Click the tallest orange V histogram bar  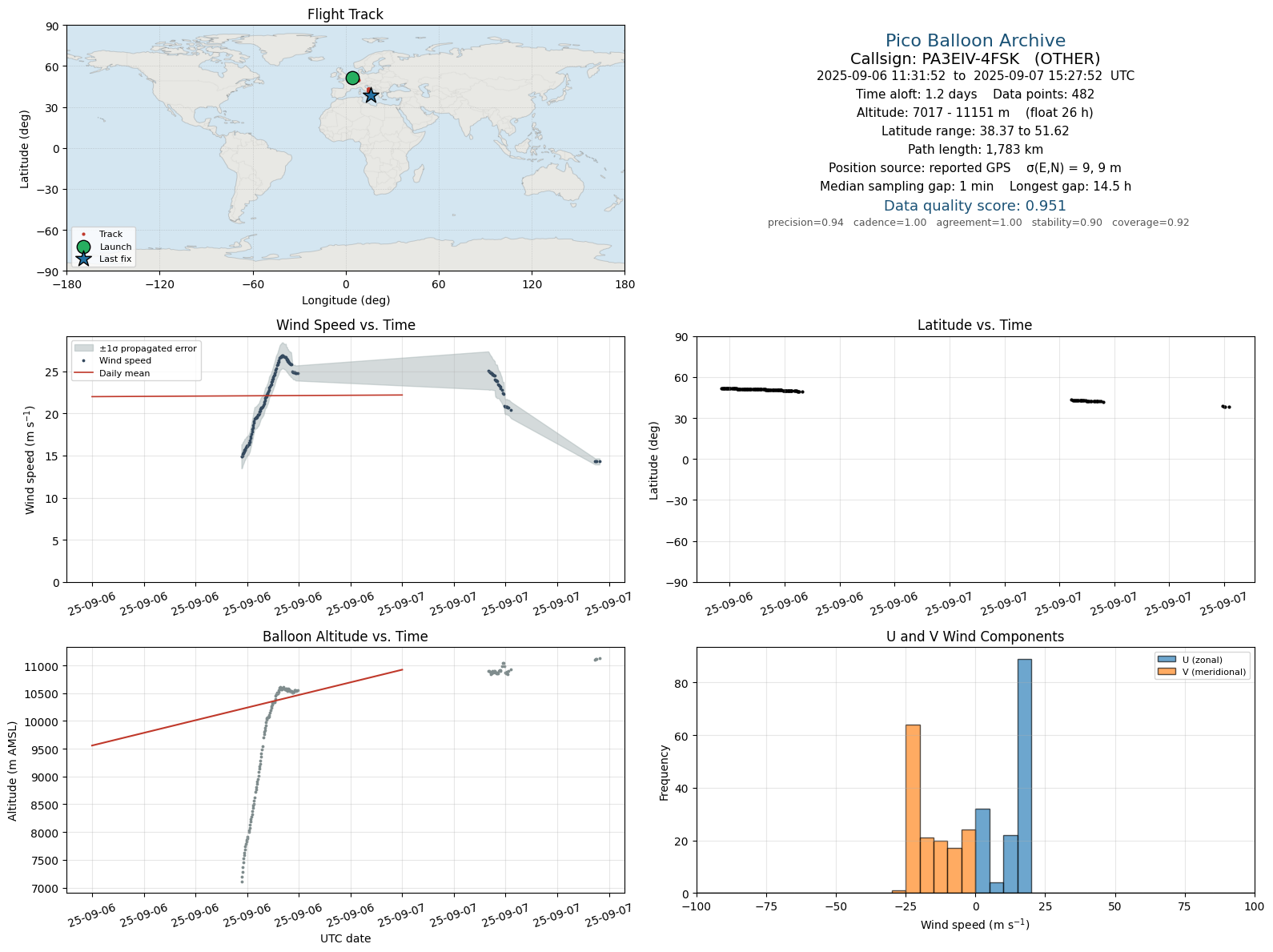(x=913, y=809)
